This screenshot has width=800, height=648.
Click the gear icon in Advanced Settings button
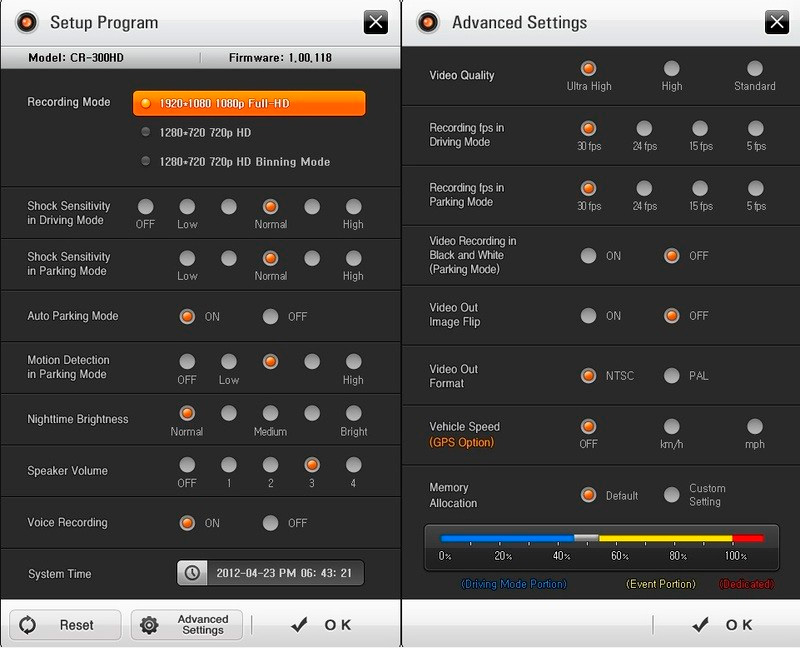click(x=149, y=625)
